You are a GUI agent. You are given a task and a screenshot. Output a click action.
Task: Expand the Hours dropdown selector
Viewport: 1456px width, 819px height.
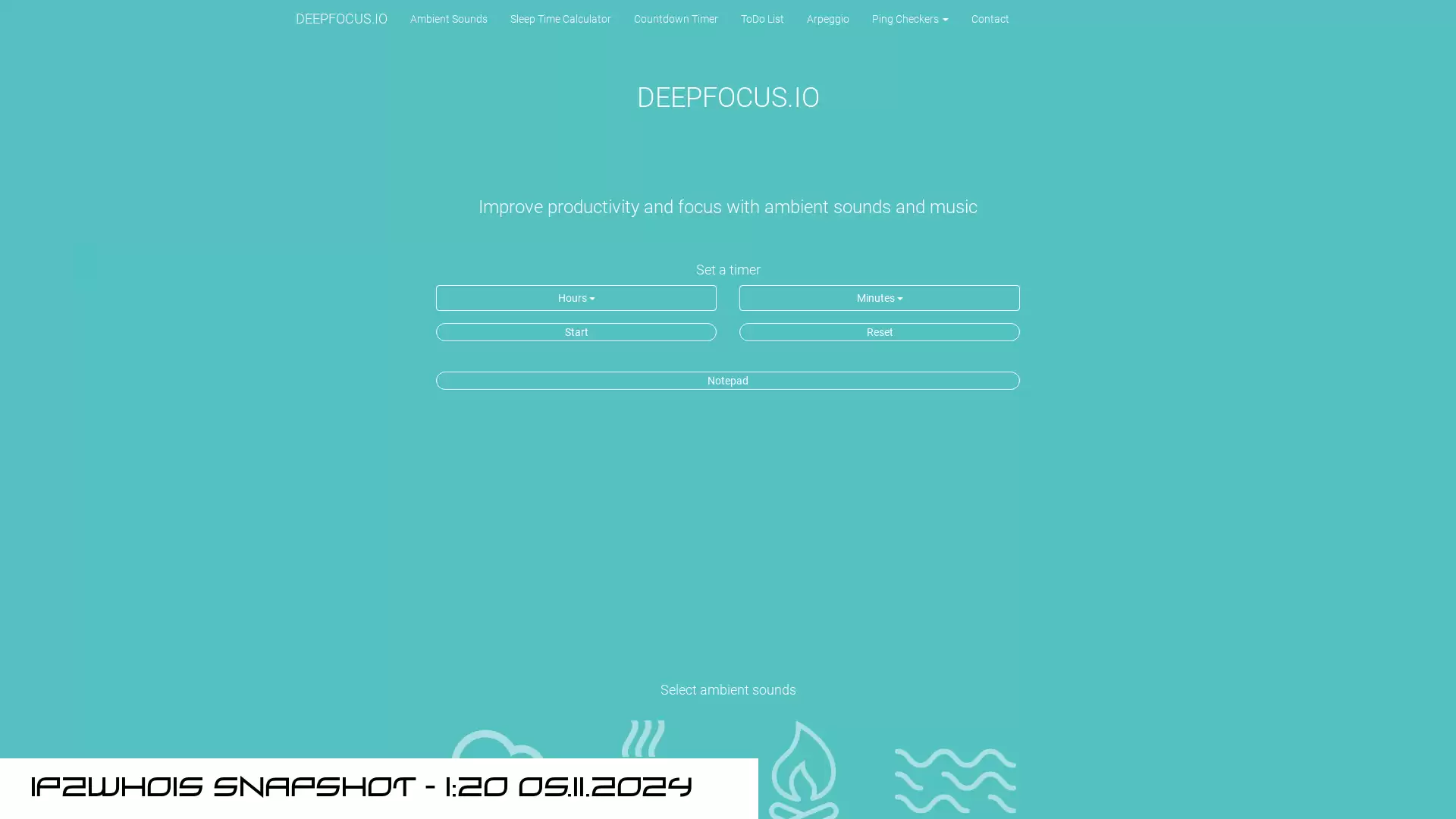[576, 298]
